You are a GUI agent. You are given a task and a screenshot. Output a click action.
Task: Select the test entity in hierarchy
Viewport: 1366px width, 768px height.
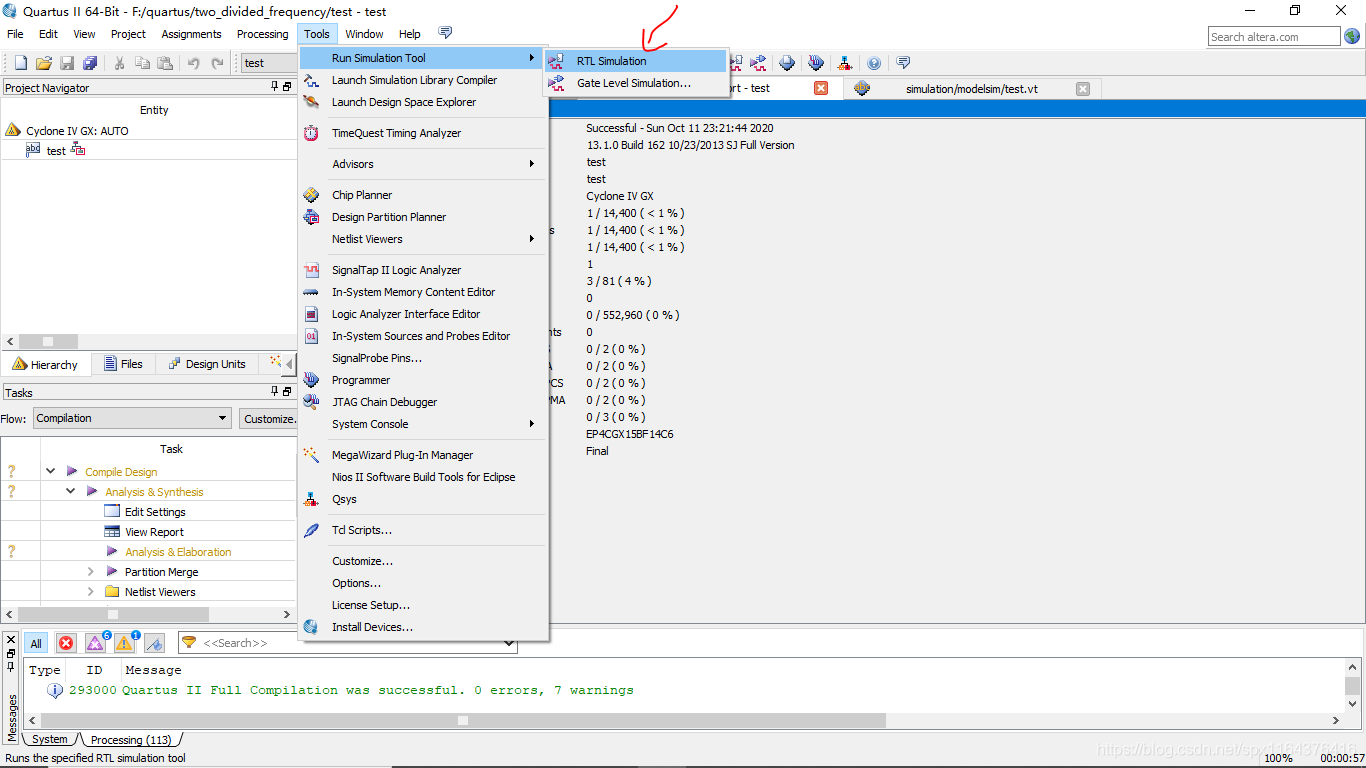click(56, 150)
